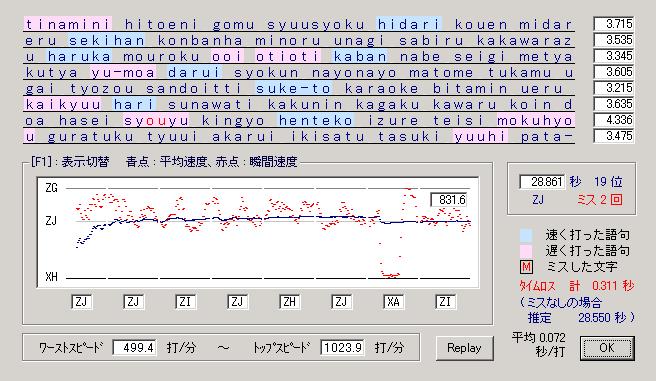Screen dimensions: 656x381
Task: Click the light blue fast-phrase legend swatch
Action: 526,235
